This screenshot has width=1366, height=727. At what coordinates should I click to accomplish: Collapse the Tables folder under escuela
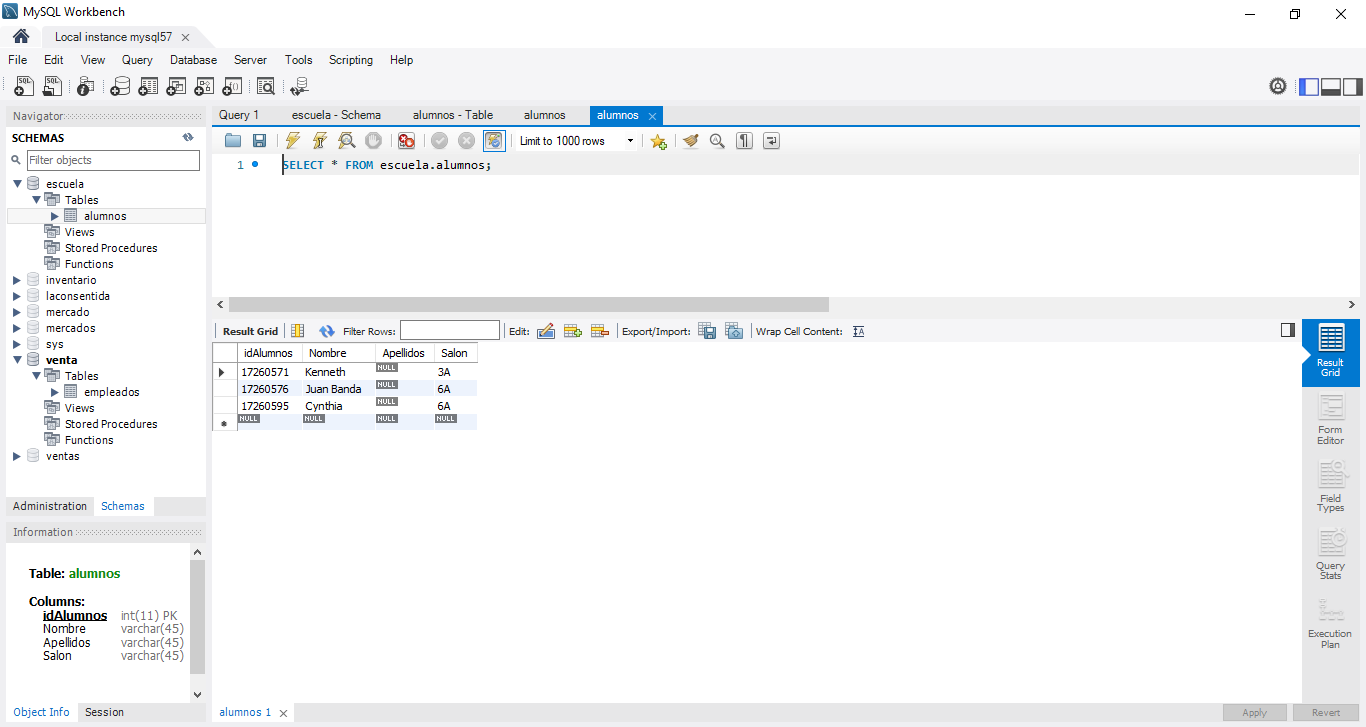point(36,200)
